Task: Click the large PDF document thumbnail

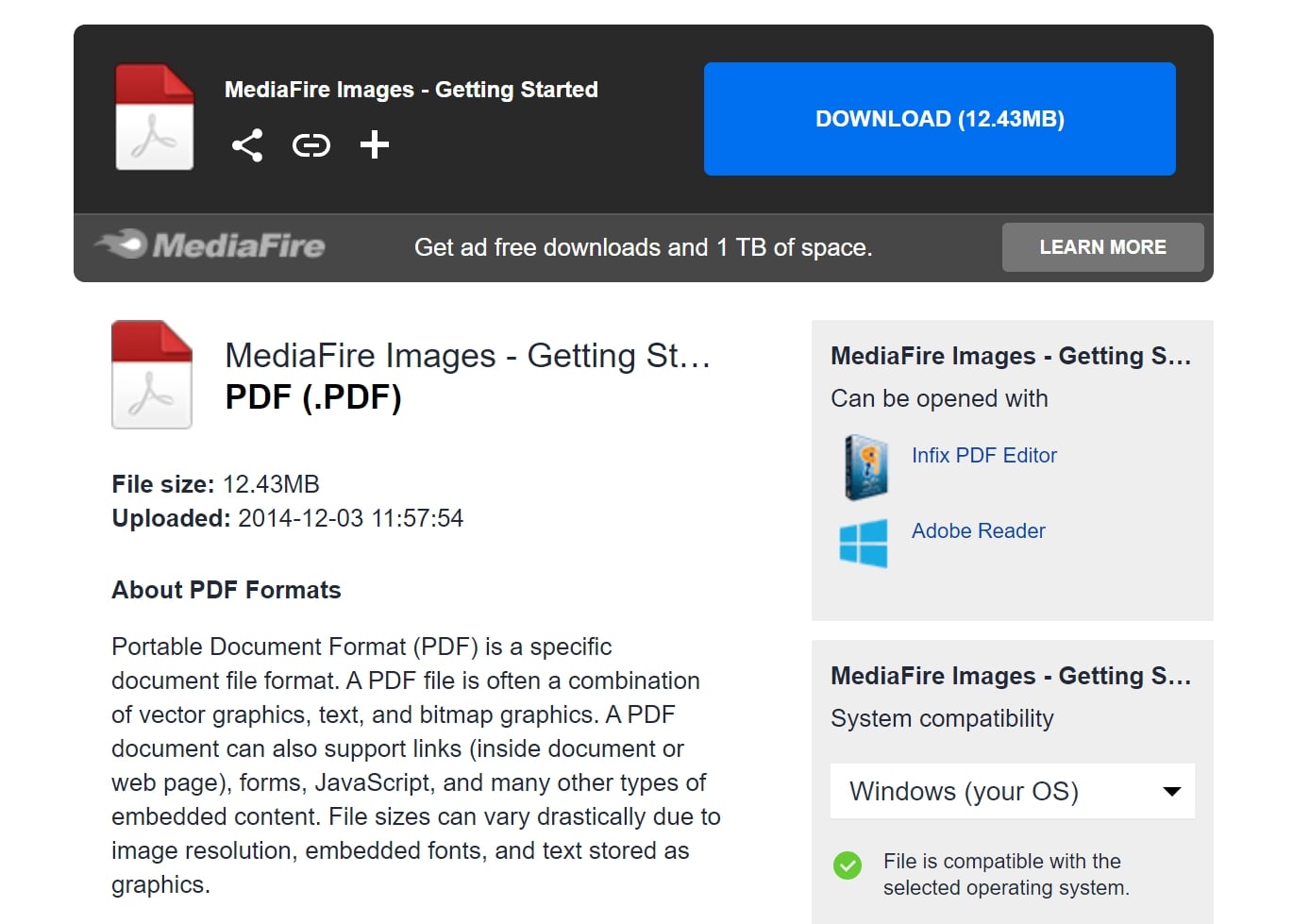Action: (151, 375)
